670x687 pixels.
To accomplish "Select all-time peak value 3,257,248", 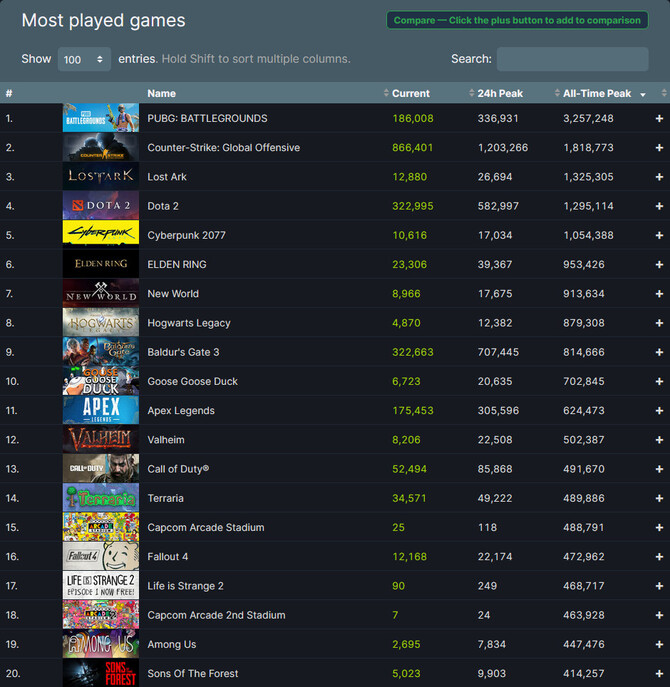I will coord(588,118).
